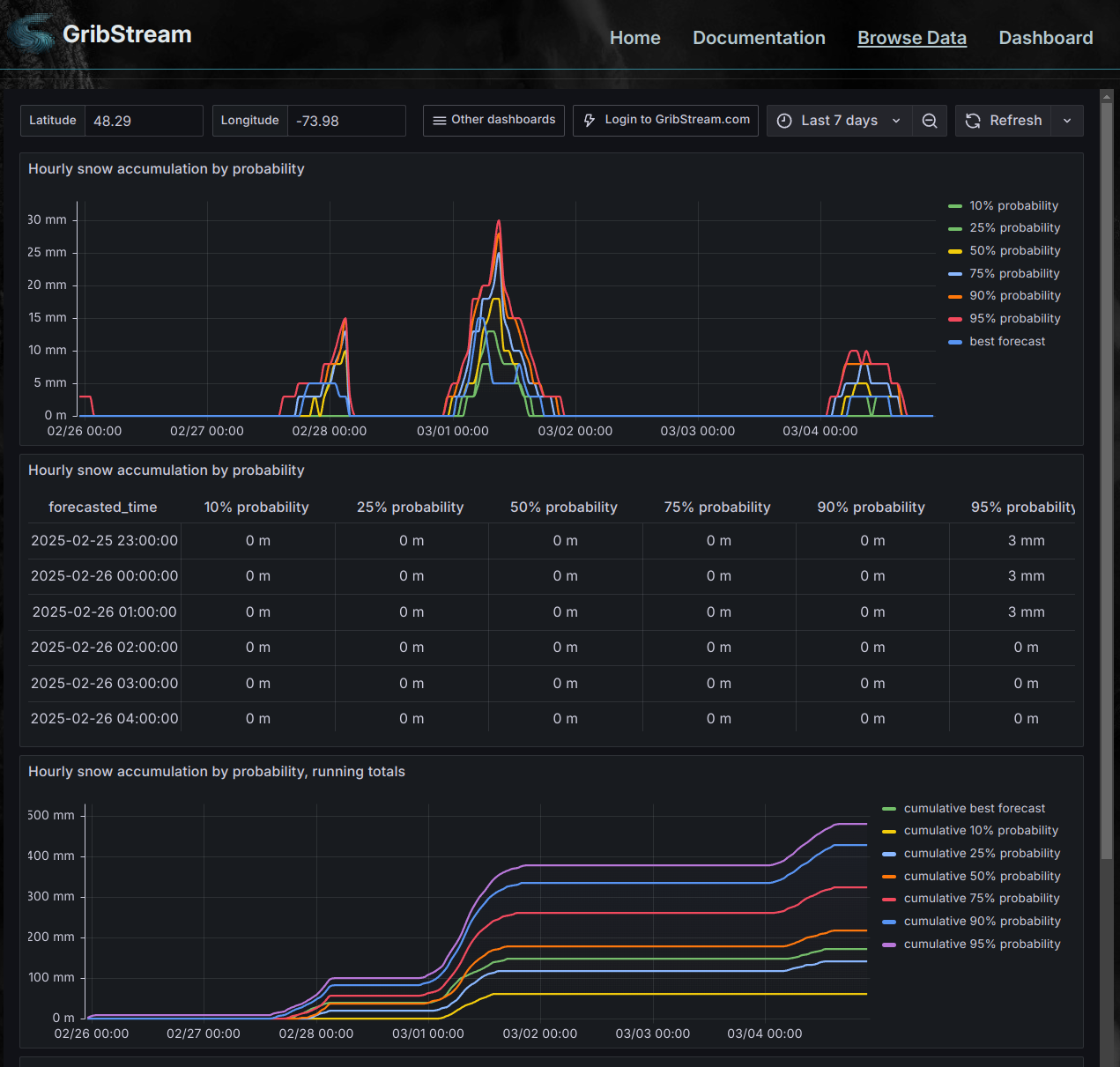Image resolution: width=1120 pixels, height=1067 pixels.
Task: Open the Last 7 days time range picker
Action: [x=839, y=121]
